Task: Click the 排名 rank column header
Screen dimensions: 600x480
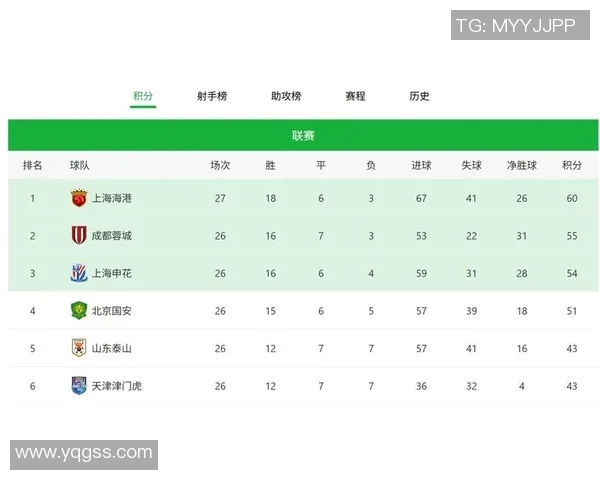Action: click(x=32, y=165)
